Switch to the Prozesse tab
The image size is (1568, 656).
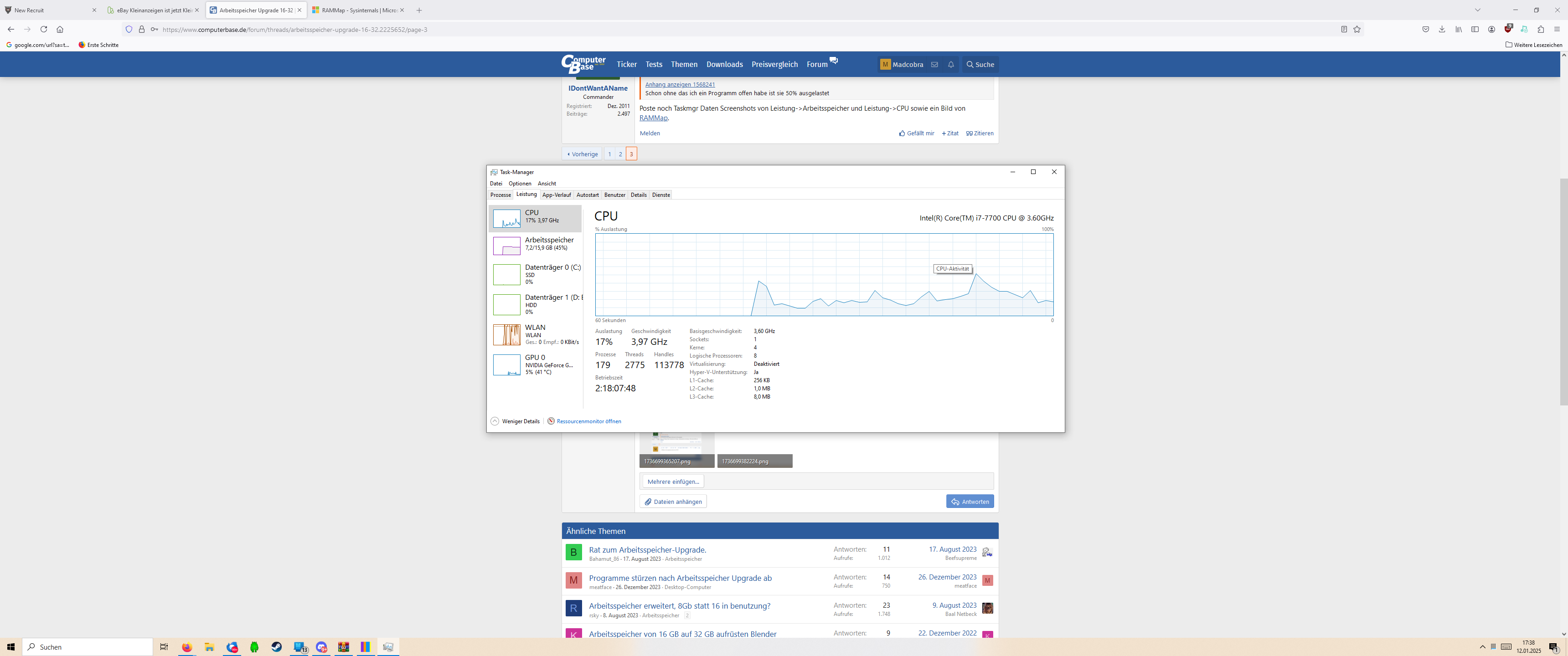click(500, 195)
